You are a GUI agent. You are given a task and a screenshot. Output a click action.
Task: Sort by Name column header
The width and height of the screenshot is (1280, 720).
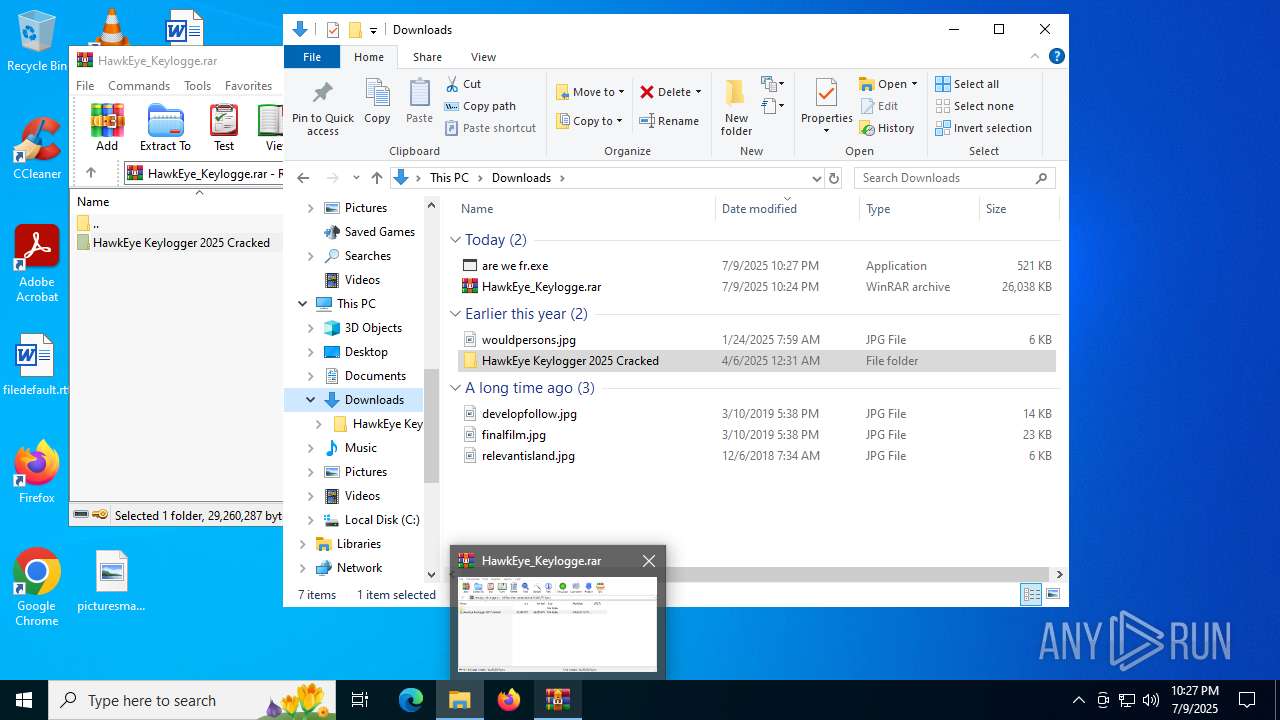pyautogui.click(x=477, y=209)
